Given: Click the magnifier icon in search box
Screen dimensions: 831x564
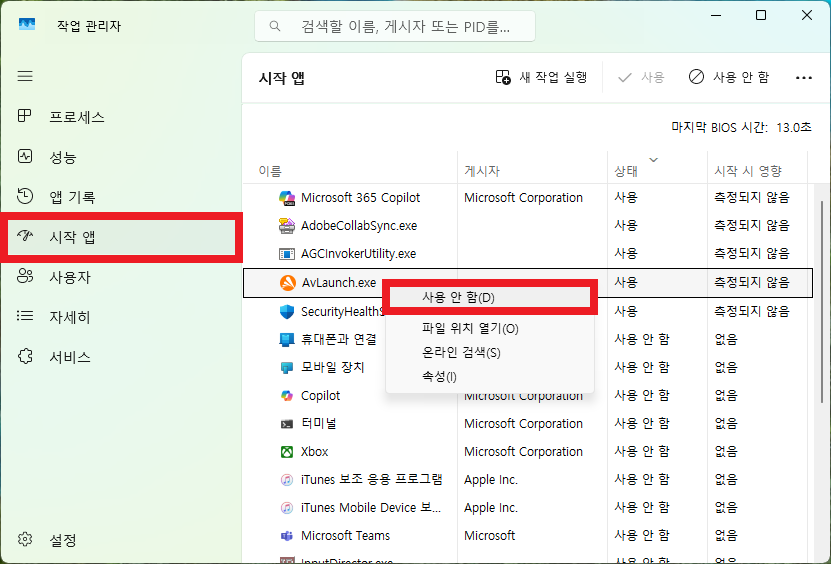Looking at the screenshot, I should point(275,26).
